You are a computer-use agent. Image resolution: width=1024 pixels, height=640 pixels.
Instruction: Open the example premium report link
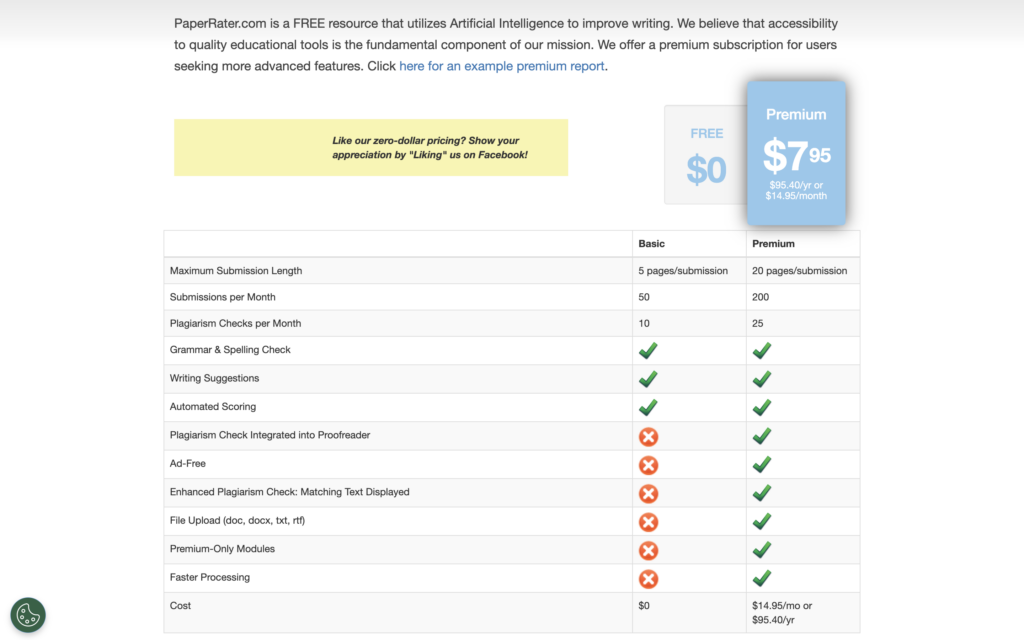[501, 65]
